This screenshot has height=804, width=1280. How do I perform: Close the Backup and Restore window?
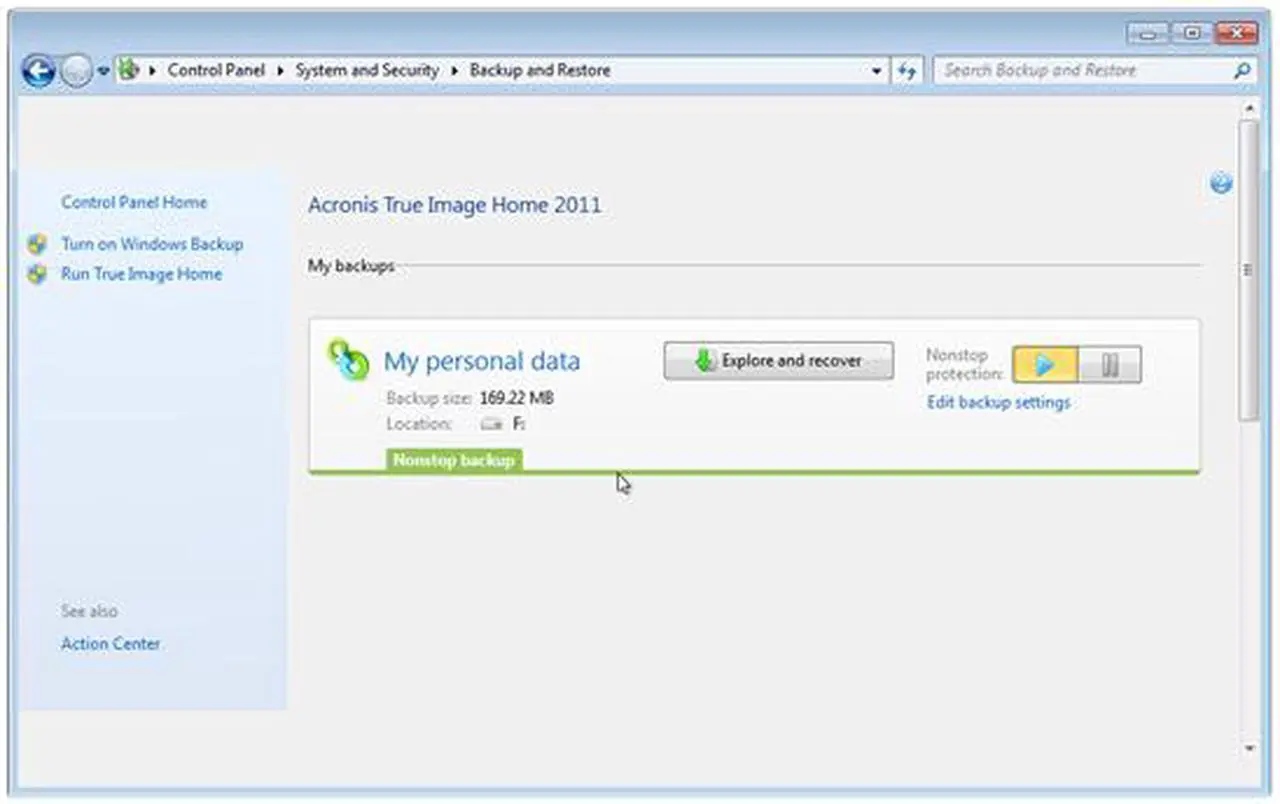pos(1236,33)
